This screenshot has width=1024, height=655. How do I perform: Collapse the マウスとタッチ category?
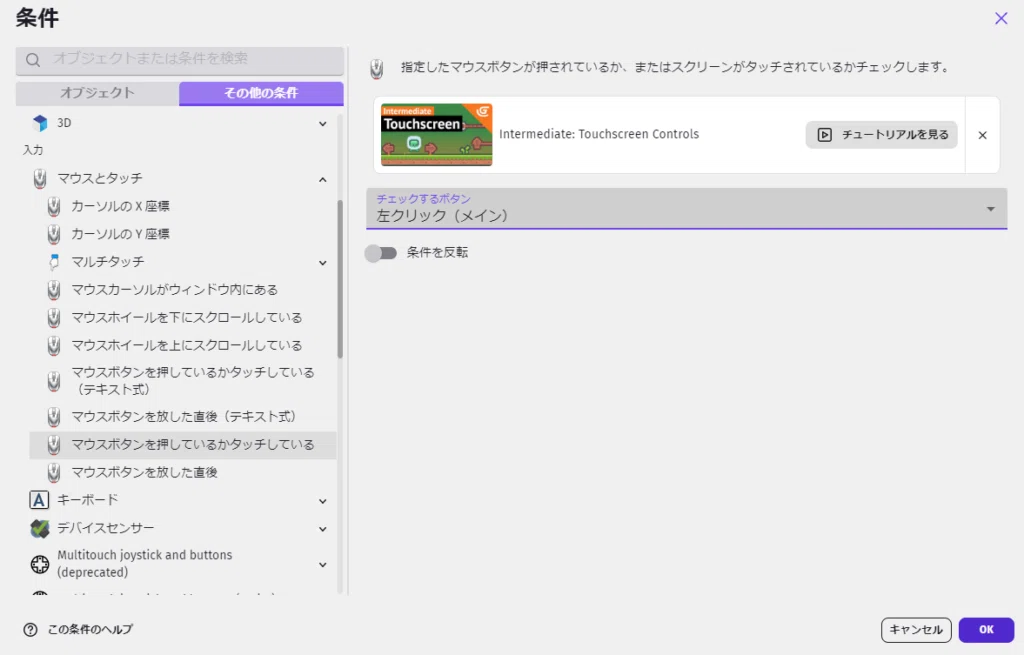click(323, 179)
